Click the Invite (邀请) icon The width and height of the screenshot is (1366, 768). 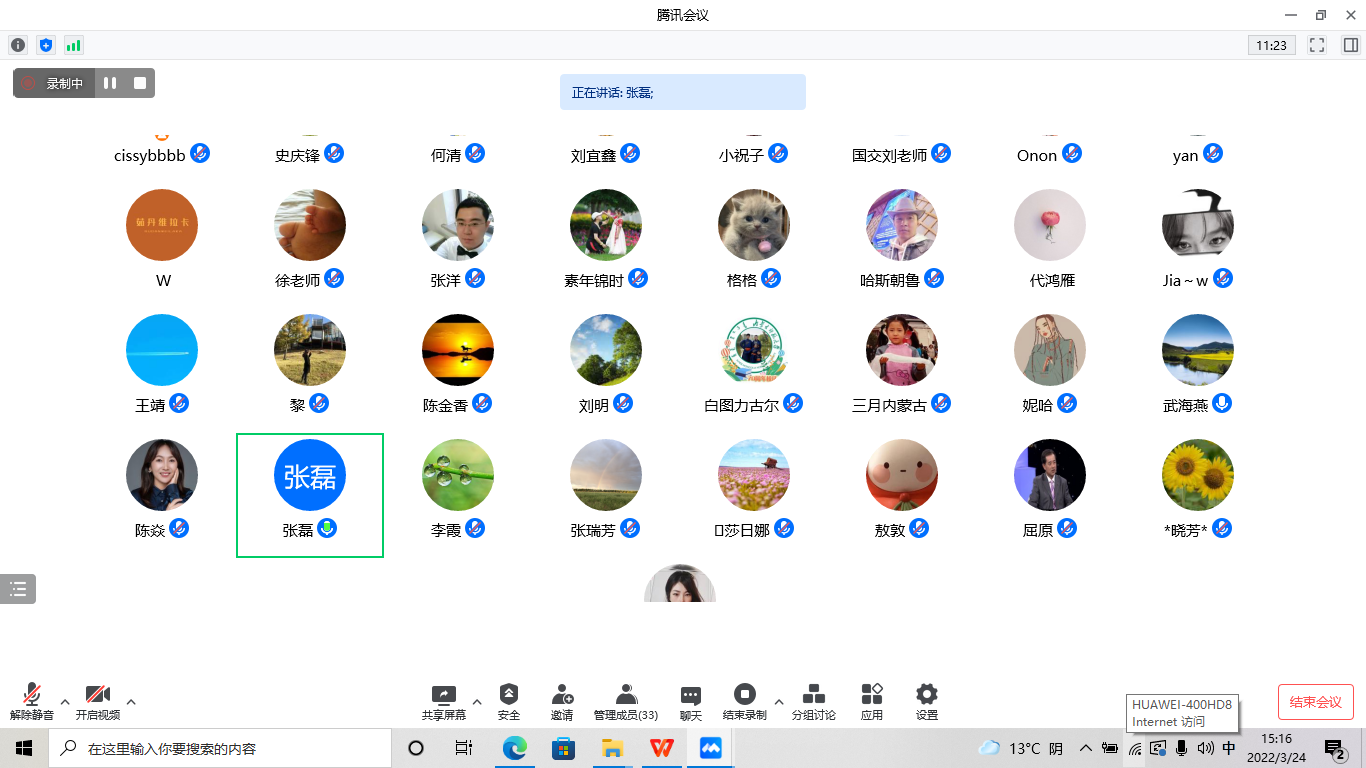point(562,702)
